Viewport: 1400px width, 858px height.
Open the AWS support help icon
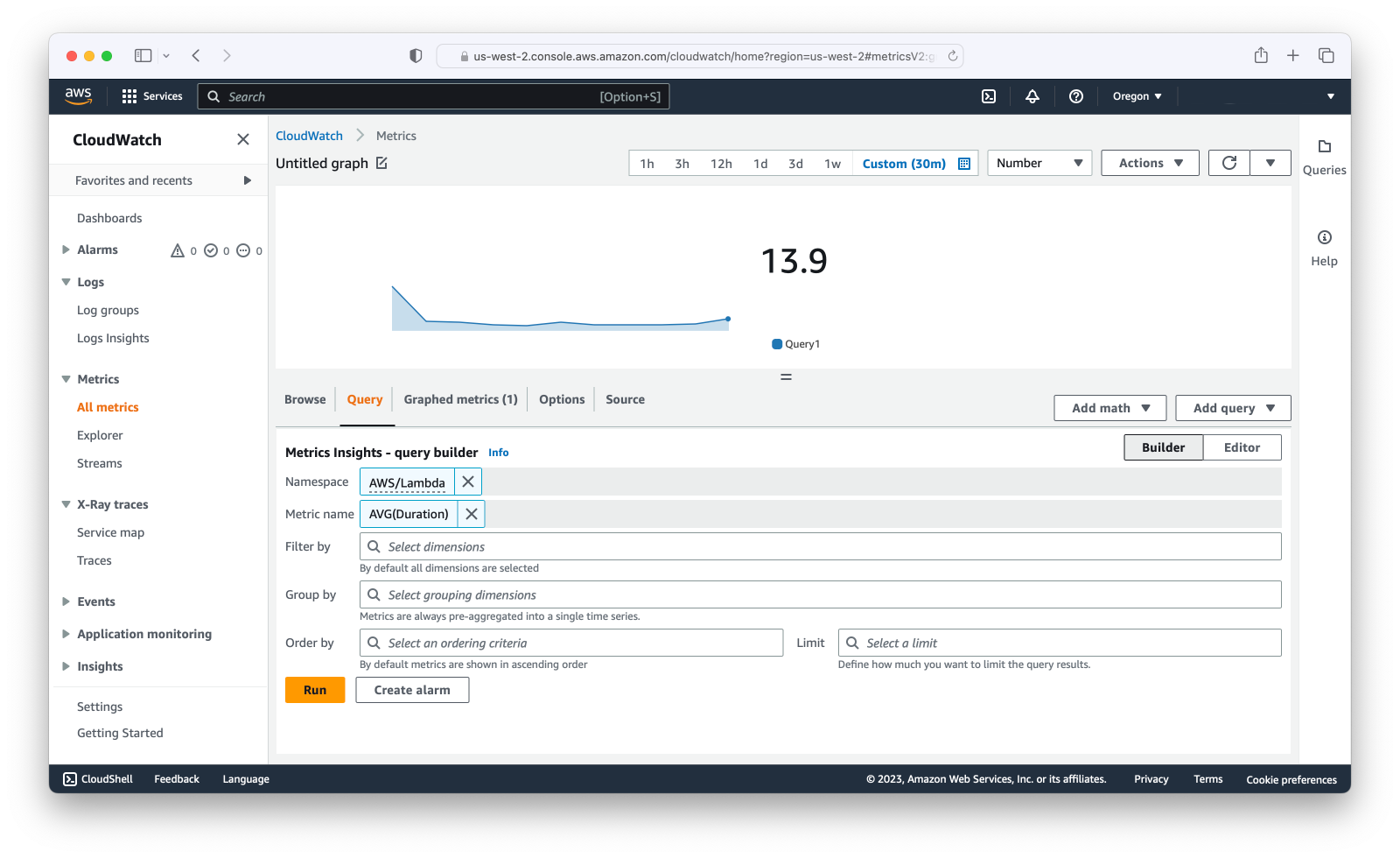[x=1076, y=96]
